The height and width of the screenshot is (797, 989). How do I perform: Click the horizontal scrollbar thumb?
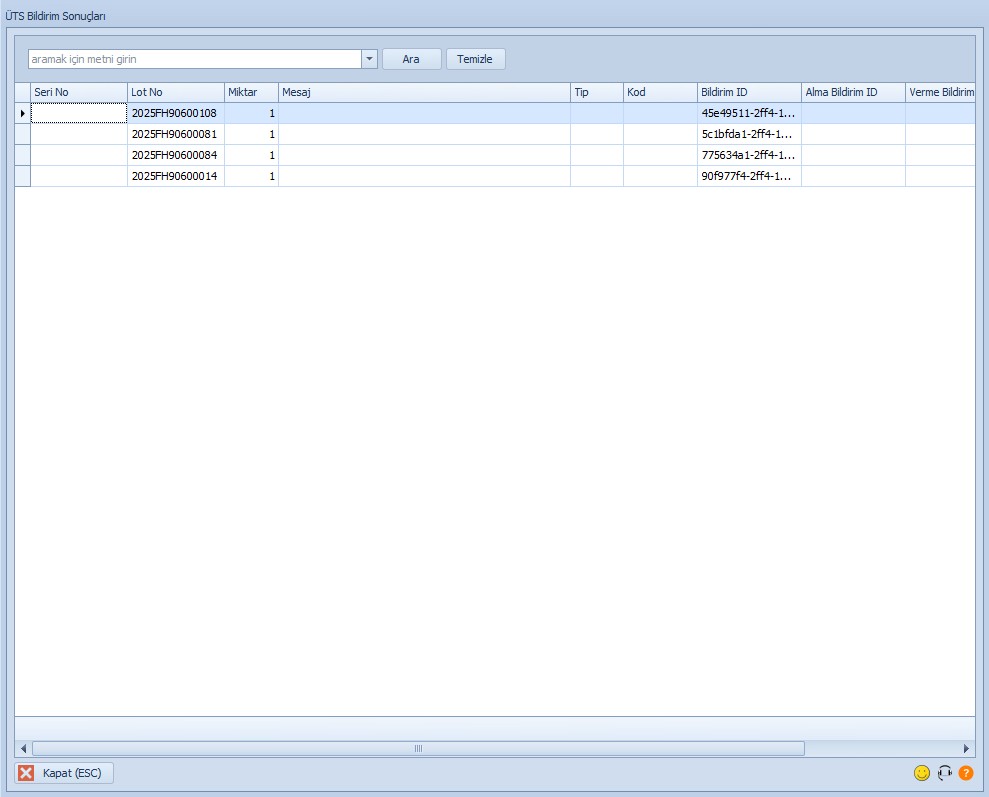tap(418, 748)
